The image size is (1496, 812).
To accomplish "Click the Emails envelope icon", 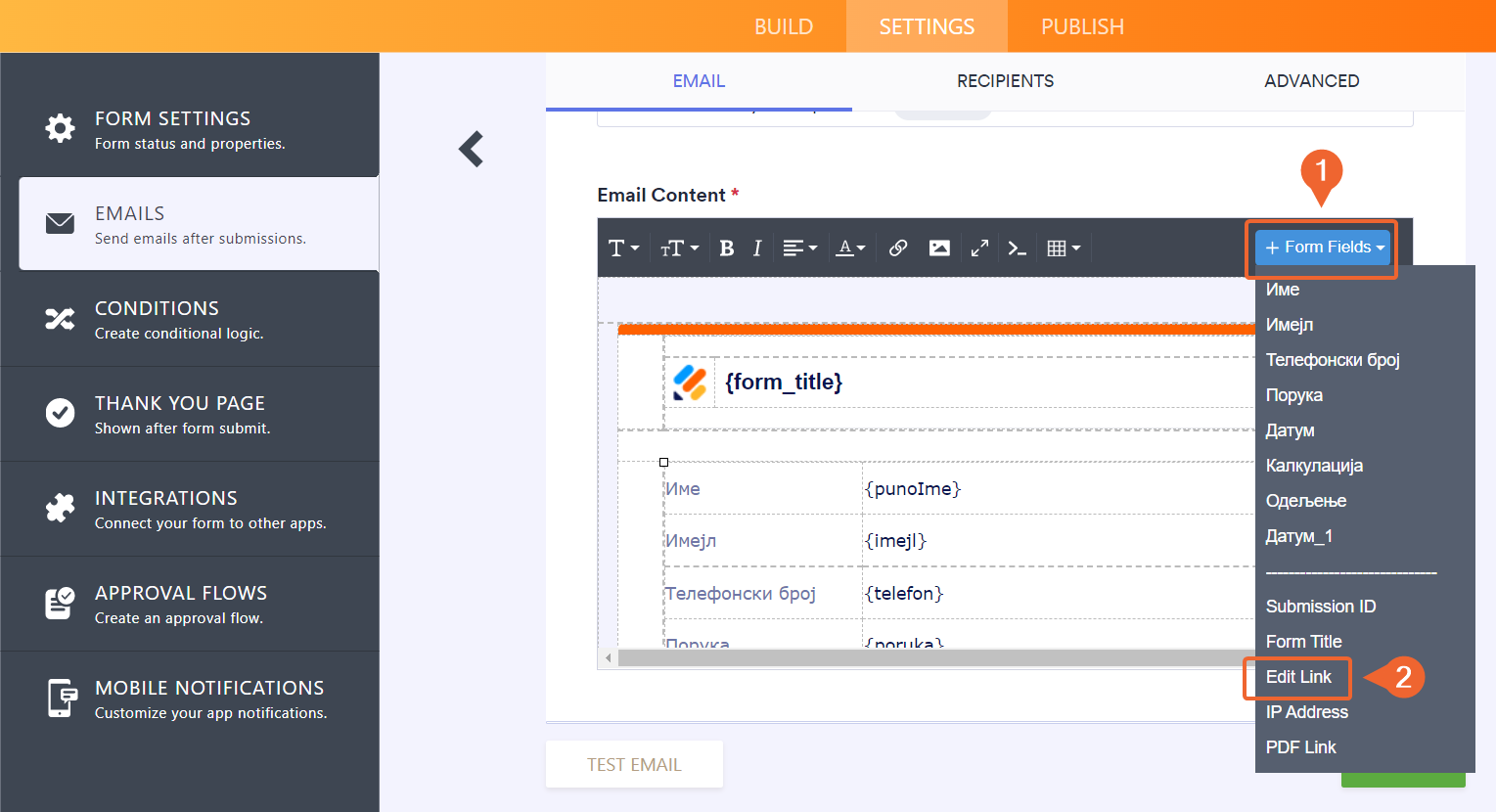I will (x=60, y=223).
